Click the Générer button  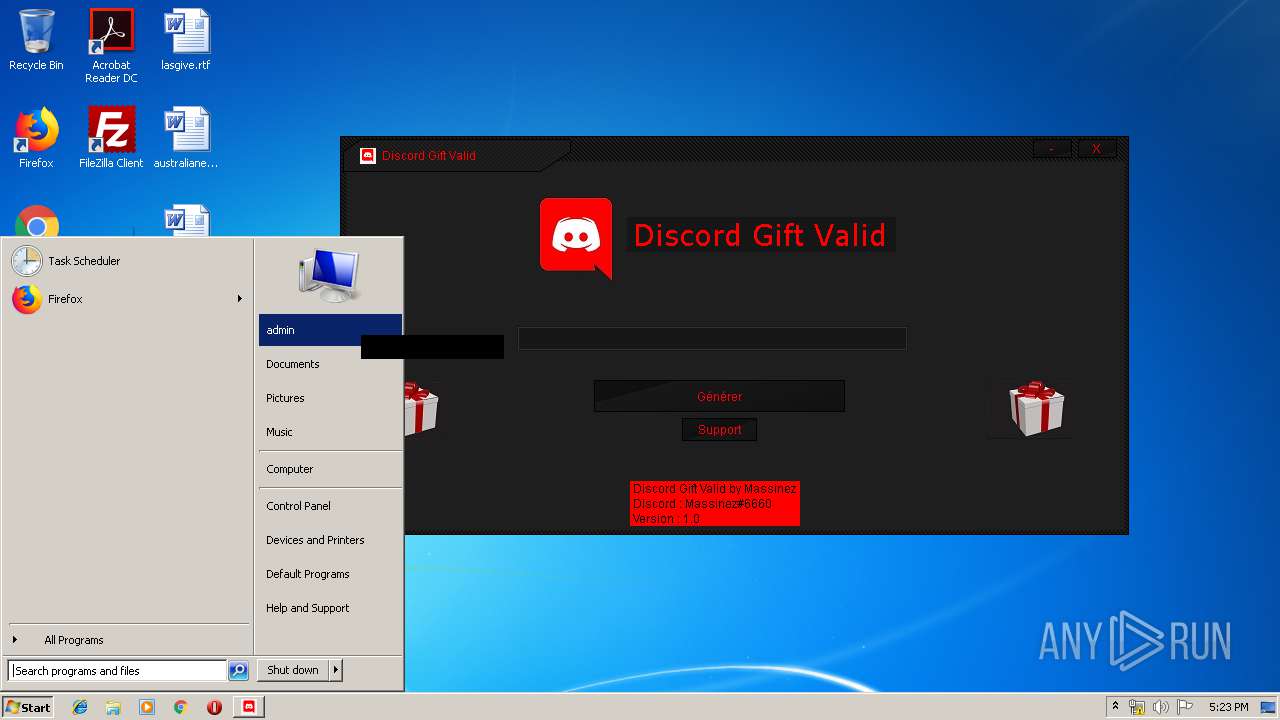(x=719, y=396)
